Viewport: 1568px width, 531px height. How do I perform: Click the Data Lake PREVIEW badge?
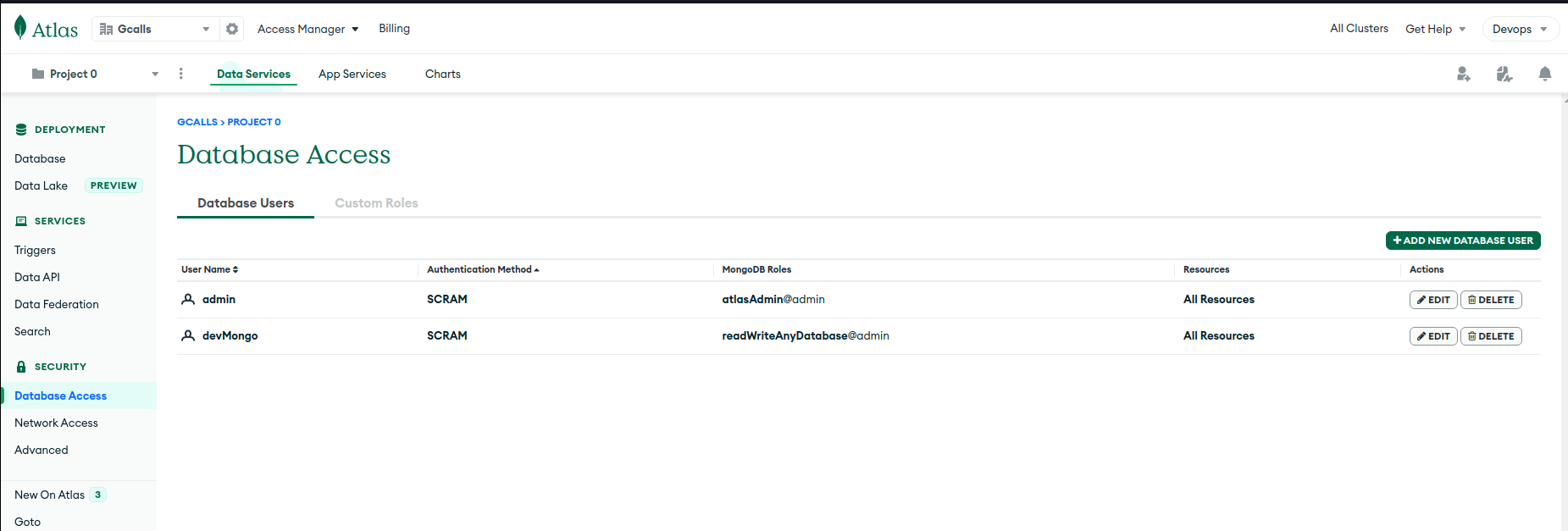coord(114,185)
